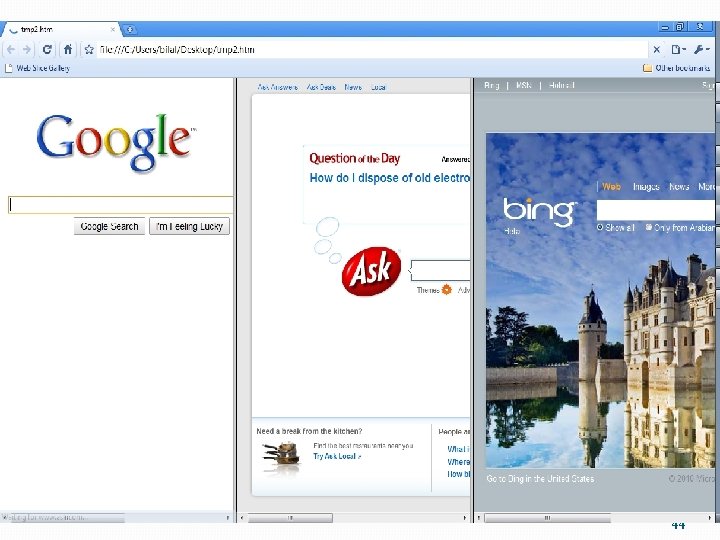The height and width of the screenshot is (540, 720).
Task: Open the home page via house icon
Action: (68, 49)
